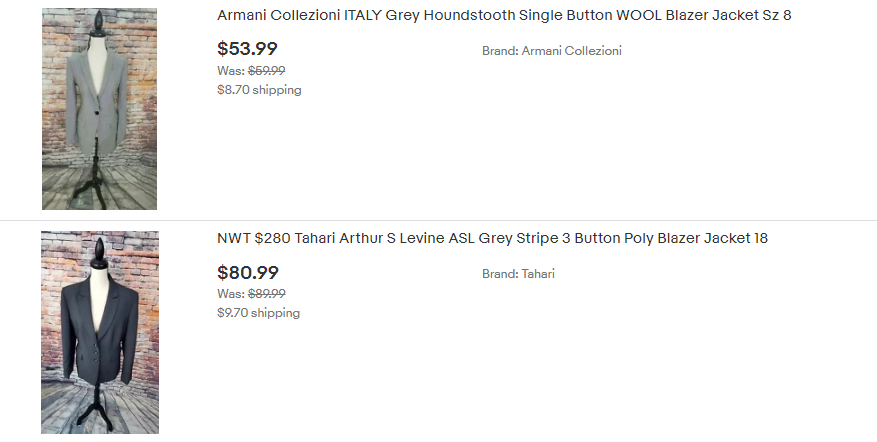The width and height of the screenshot is (877, 442).
Task: Select the crossed-out $89.99 original price
Action: 267,294
